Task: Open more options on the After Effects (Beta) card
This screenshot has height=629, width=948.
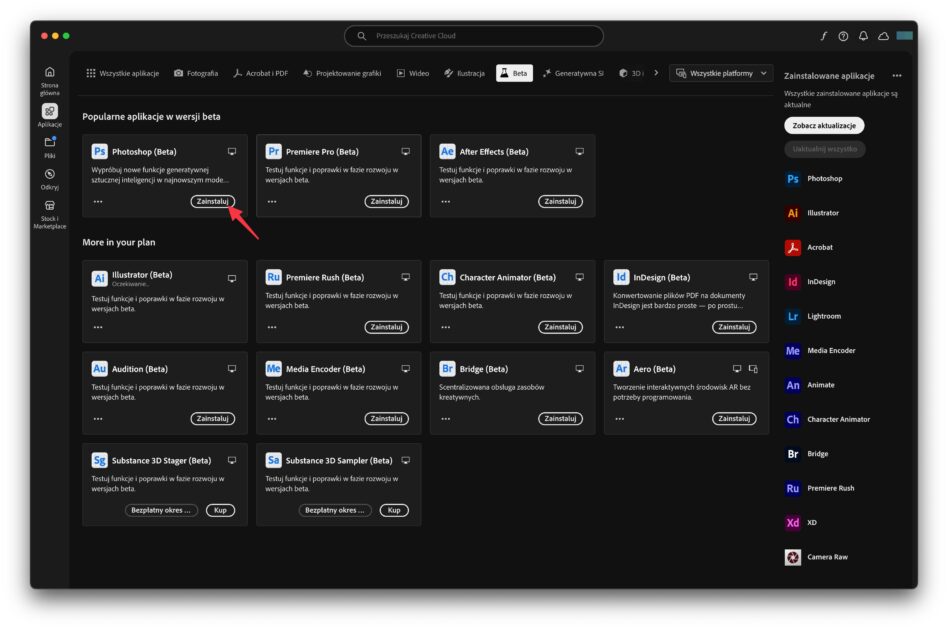Action: [446, 201]
